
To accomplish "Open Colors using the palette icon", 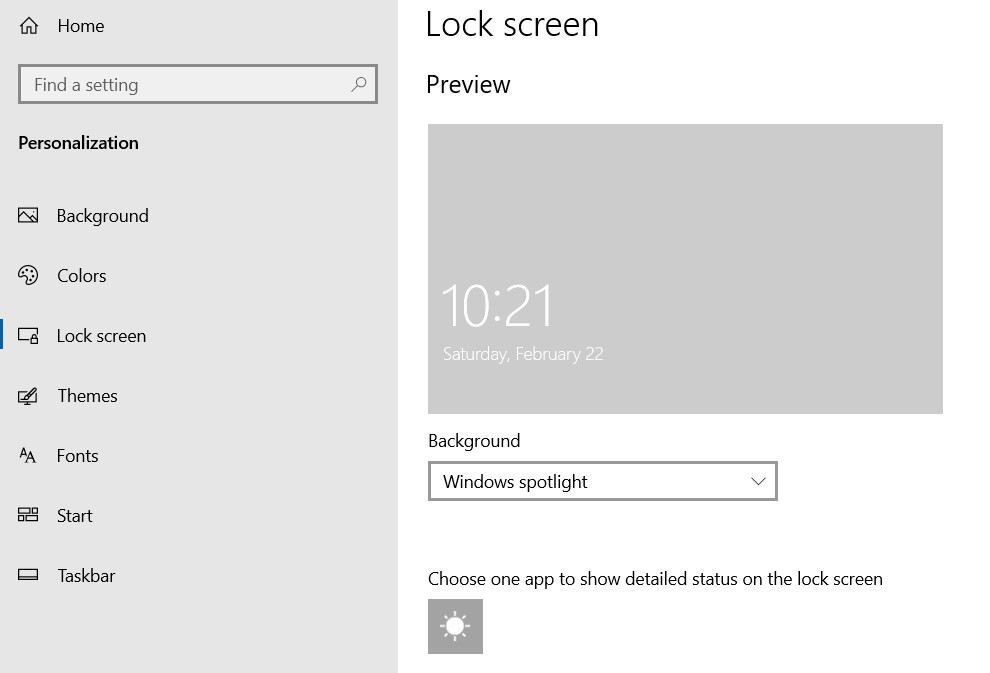I will click(30, 275).
